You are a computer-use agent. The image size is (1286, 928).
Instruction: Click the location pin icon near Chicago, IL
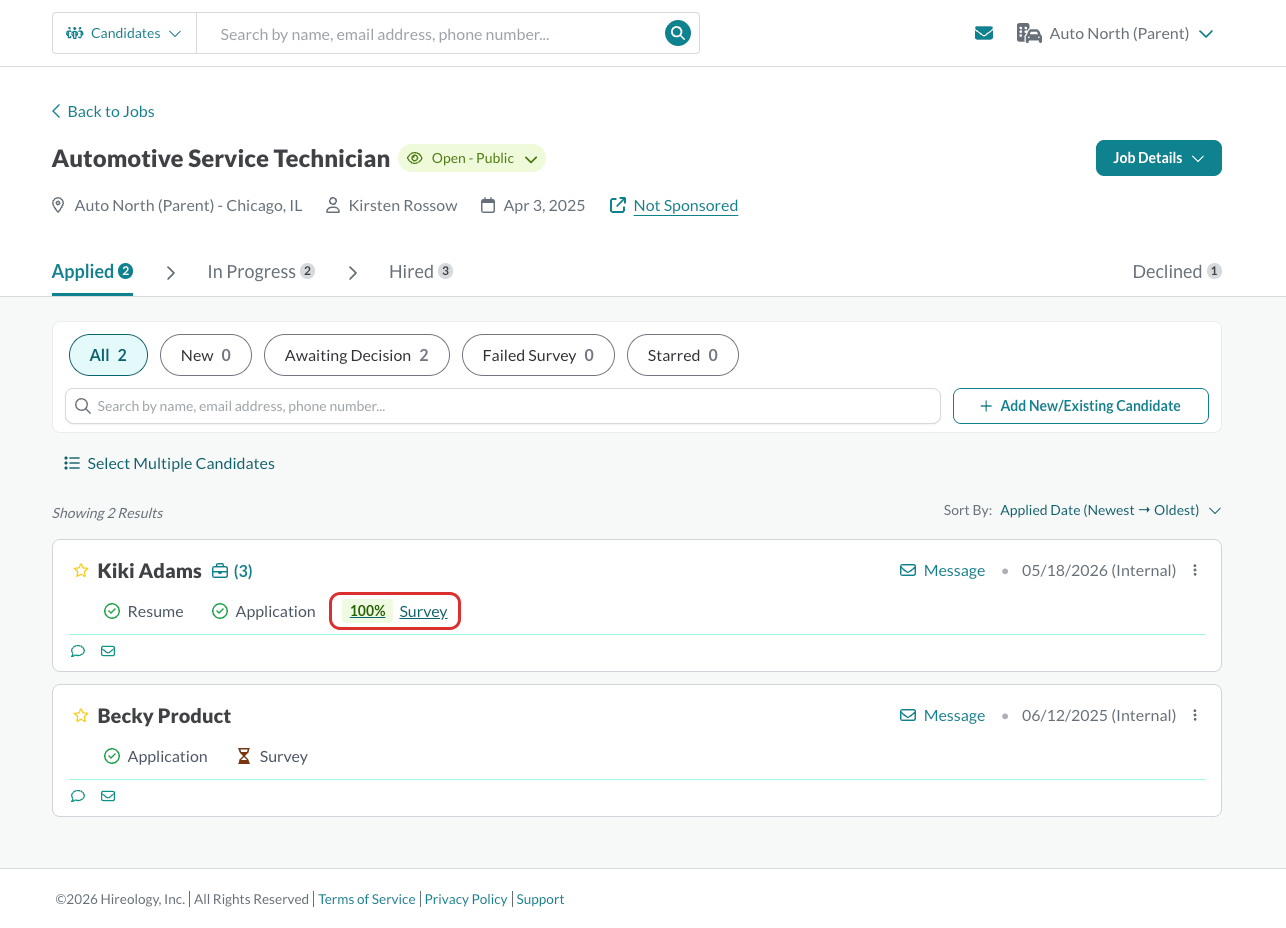[x=58, y=205]
